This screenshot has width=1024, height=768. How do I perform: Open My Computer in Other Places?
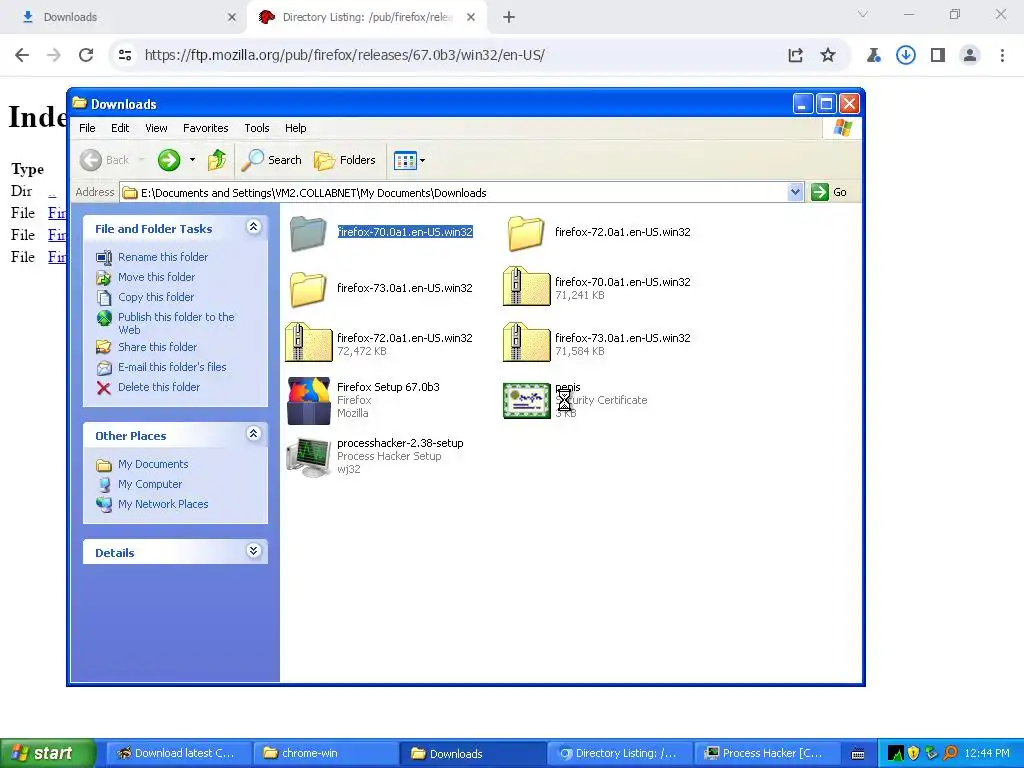coord(150,485)
